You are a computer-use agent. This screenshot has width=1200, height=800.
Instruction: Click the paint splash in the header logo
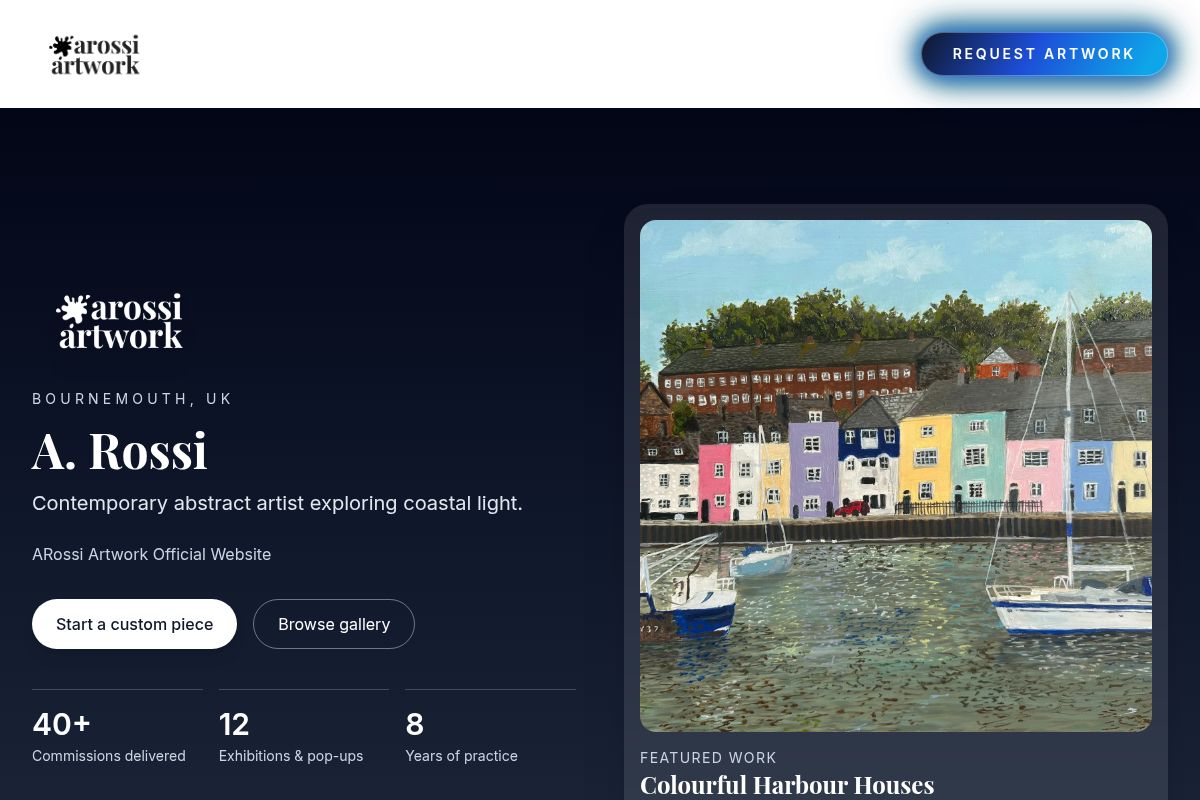pyautogui.click(x=62, y=46)
